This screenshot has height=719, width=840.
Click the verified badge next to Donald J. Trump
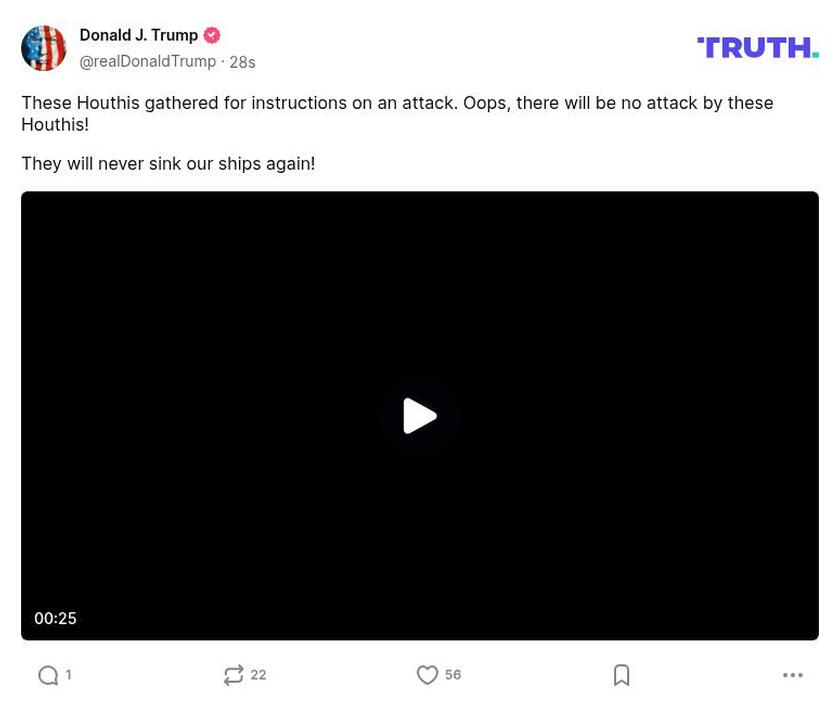click(x=210, y=34)
